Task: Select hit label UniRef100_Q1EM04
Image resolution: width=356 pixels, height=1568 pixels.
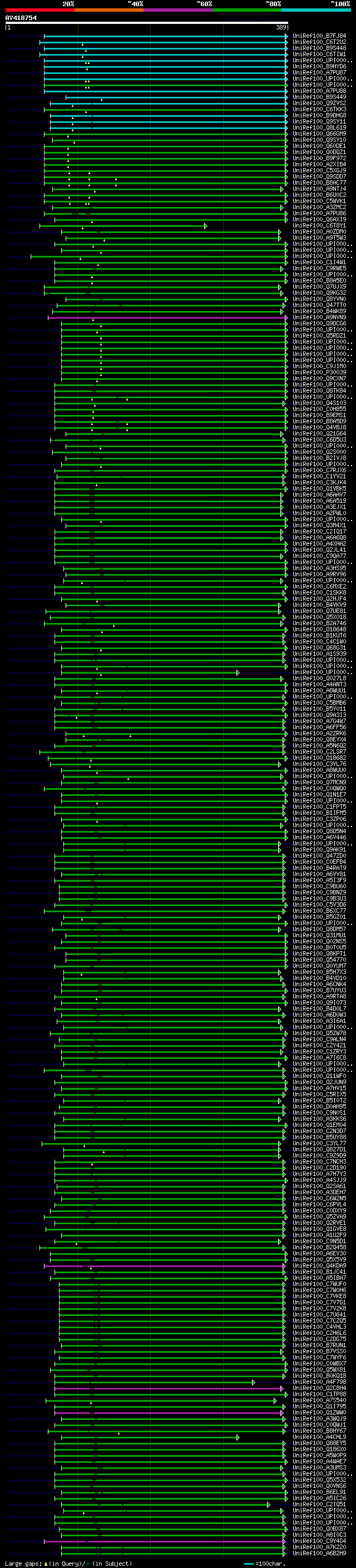Action: point(319,1125)
